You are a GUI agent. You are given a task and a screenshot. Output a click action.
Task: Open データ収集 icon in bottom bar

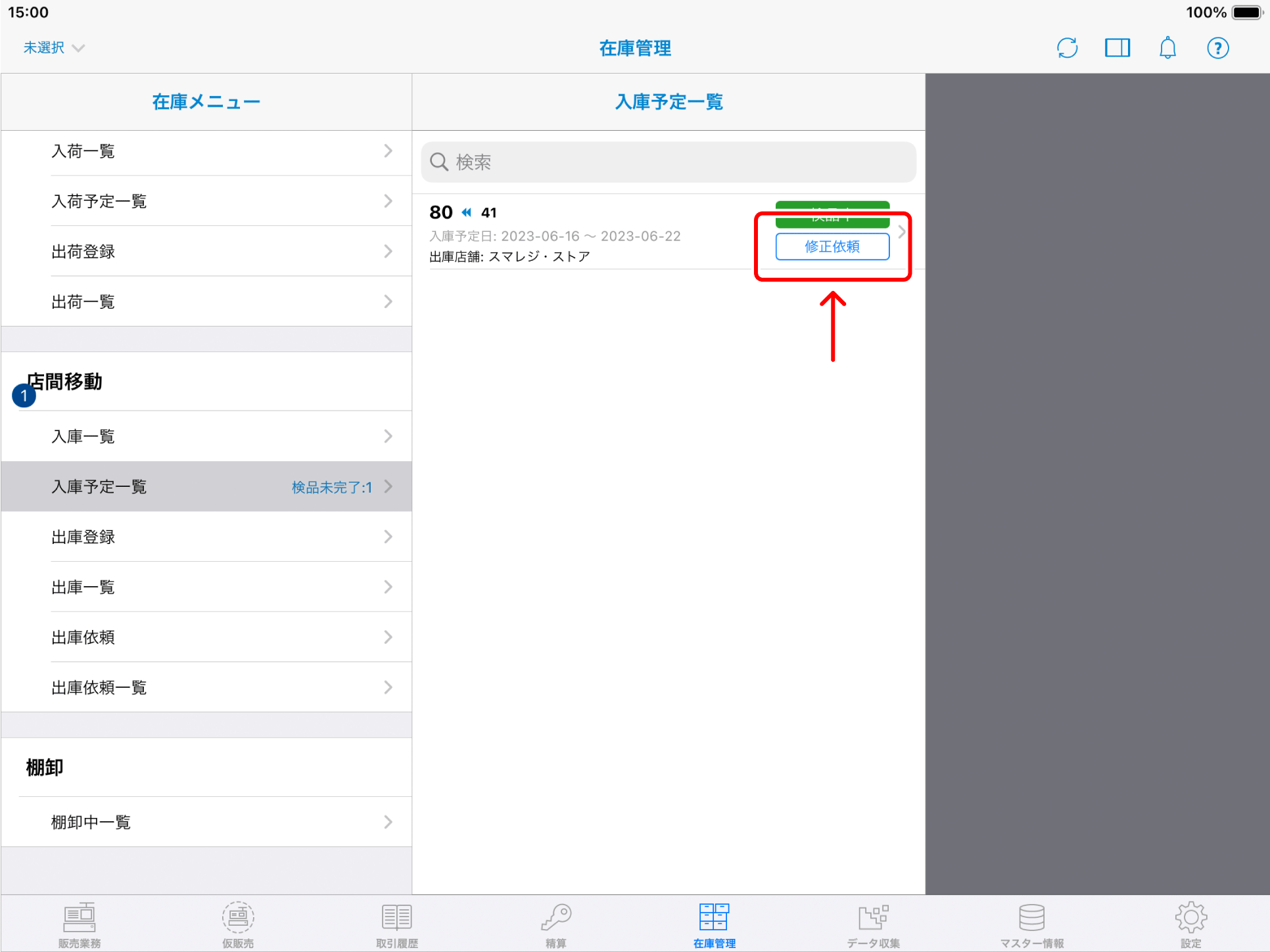pos(873,924)
